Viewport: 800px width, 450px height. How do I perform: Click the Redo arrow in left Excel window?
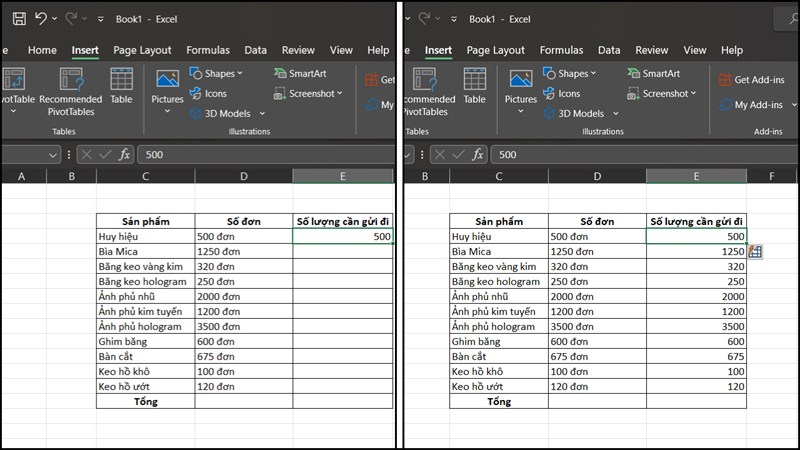pos(71,19)
